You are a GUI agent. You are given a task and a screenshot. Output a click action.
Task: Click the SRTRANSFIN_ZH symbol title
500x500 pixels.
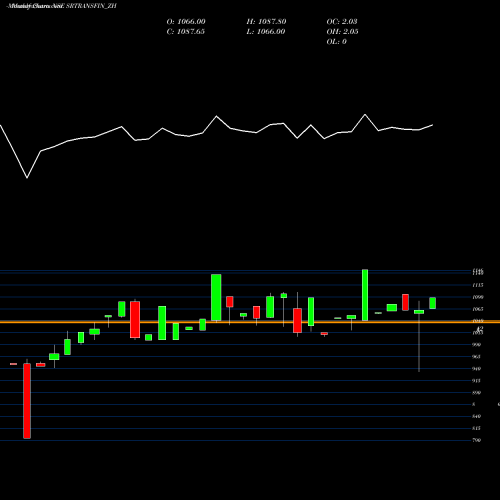90,6
